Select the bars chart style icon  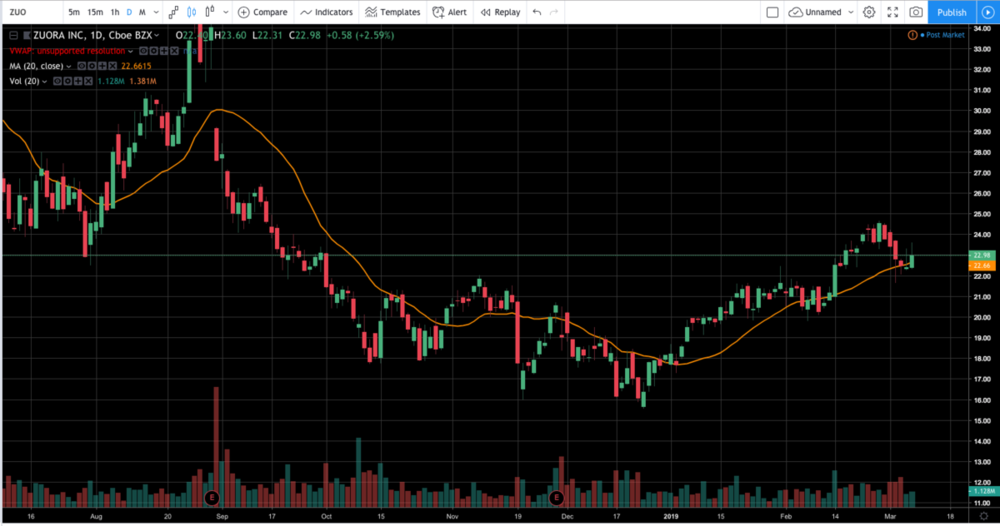[174, 12]
